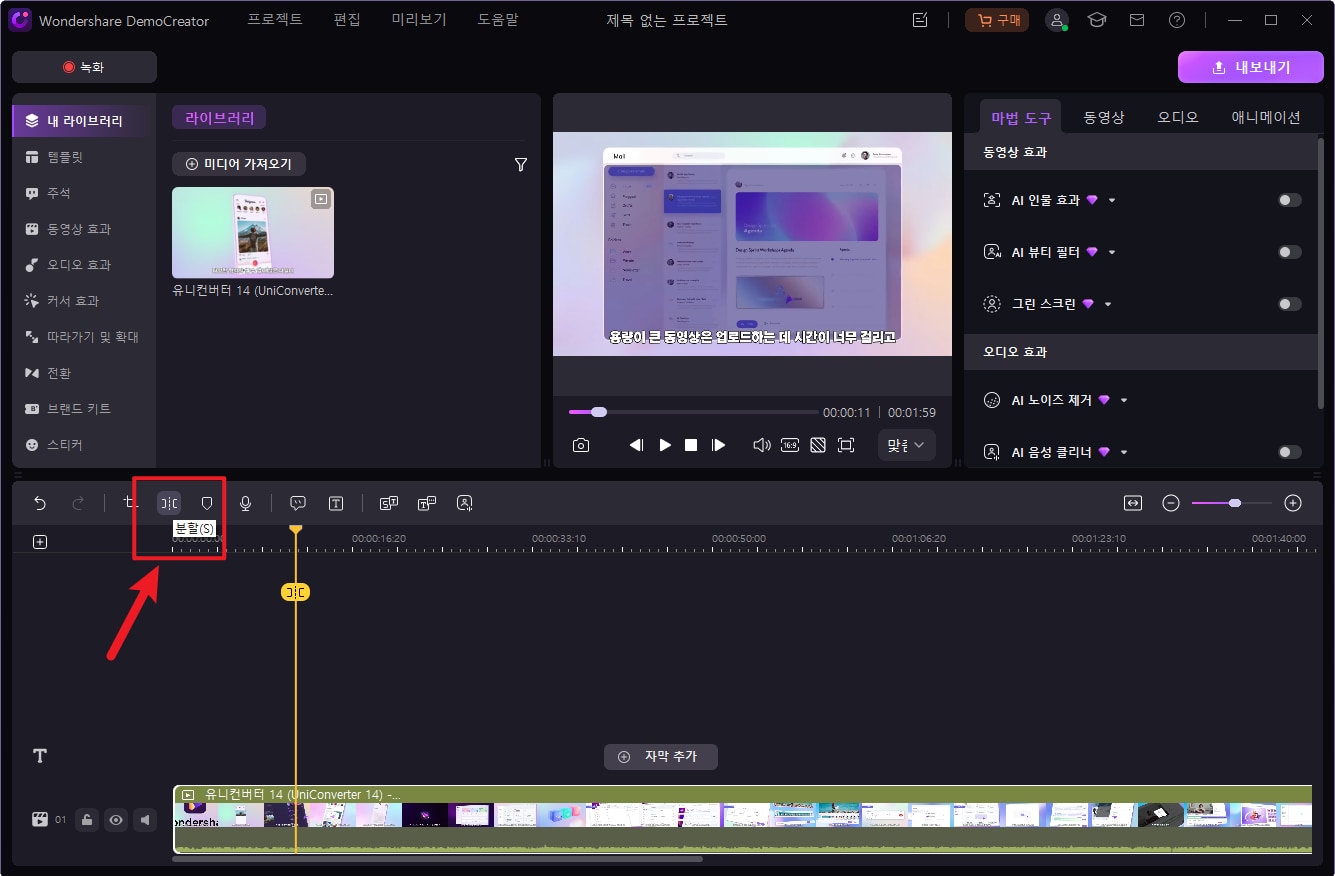Click the 내보내기 export button
Viewport: 1335px width, 876px height.
(x=1251, y=67)
